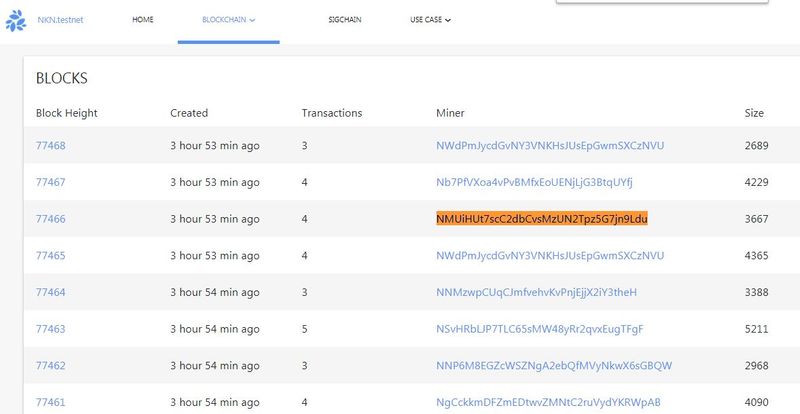Open block 77461
800x414 pixels.
pyautogui.click(x=51, y=402)
